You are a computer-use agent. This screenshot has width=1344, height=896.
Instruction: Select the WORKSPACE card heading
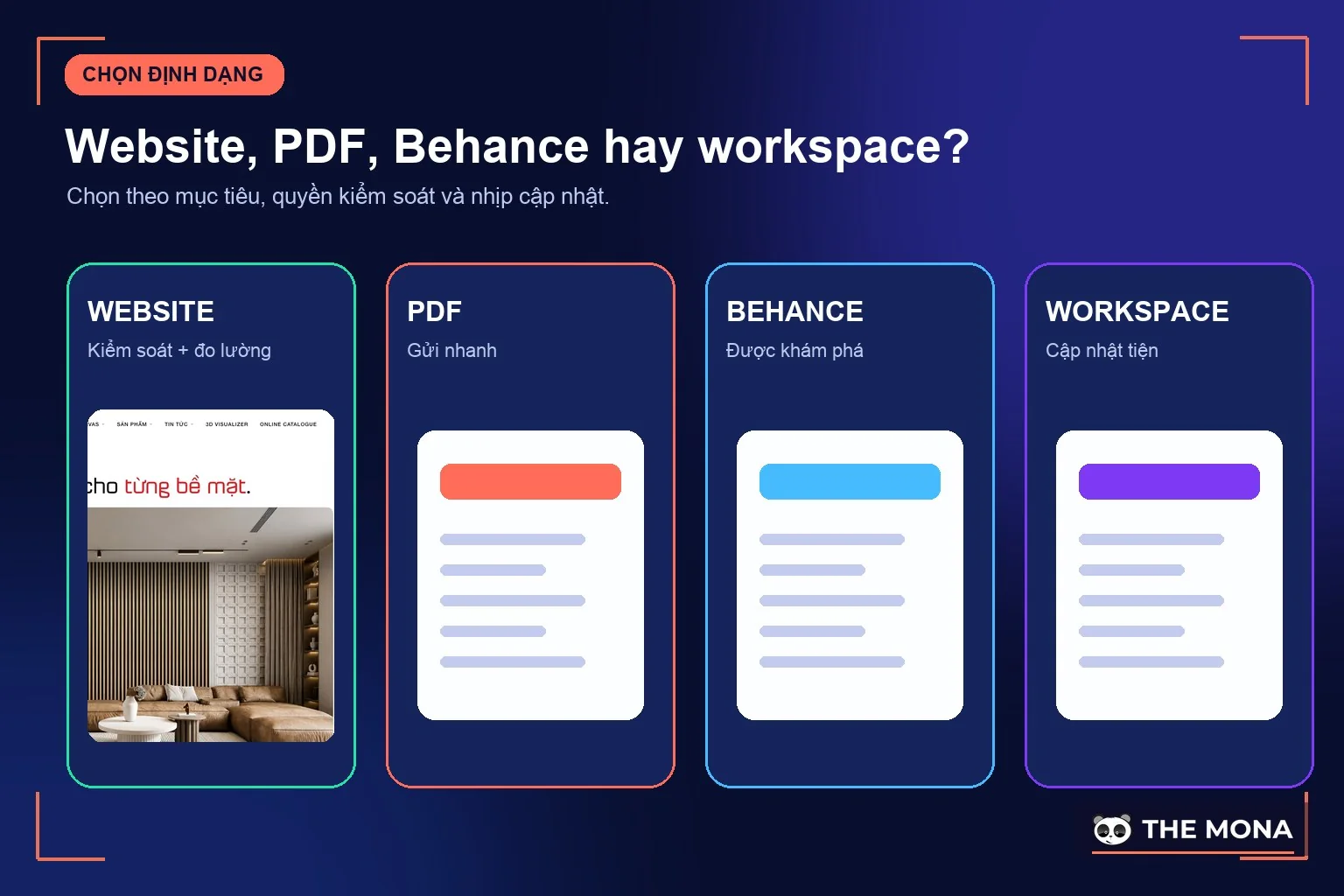point(1137,311)
